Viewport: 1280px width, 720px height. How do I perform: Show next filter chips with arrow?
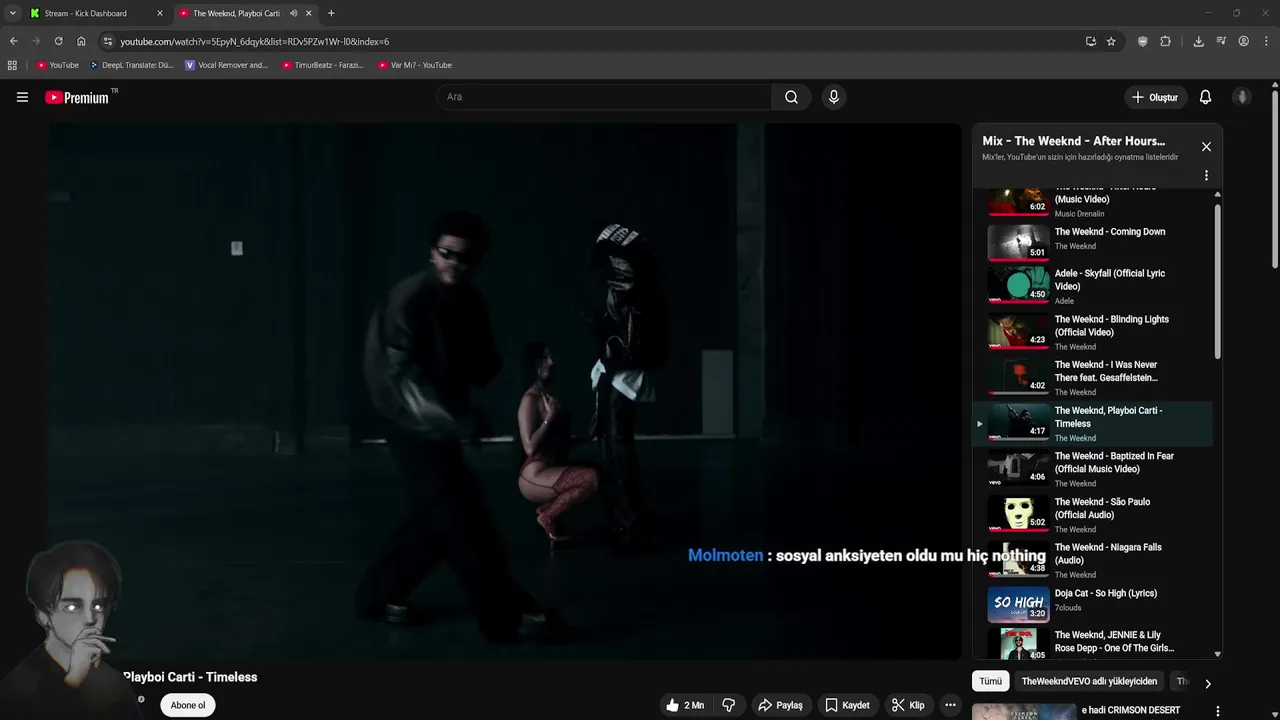tap(1207, 683)
